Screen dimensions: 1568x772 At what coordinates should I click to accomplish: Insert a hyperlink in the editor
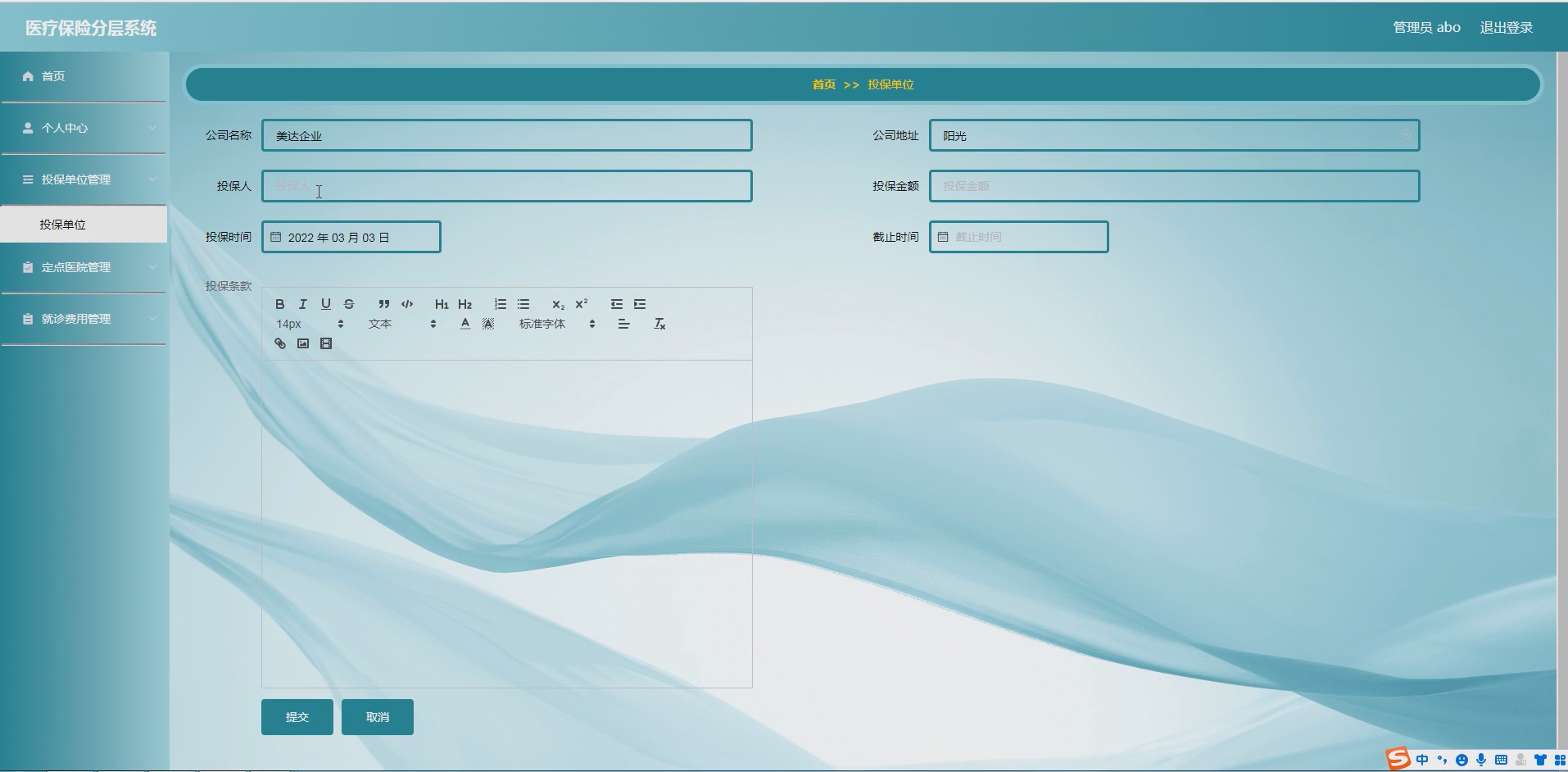279,343
